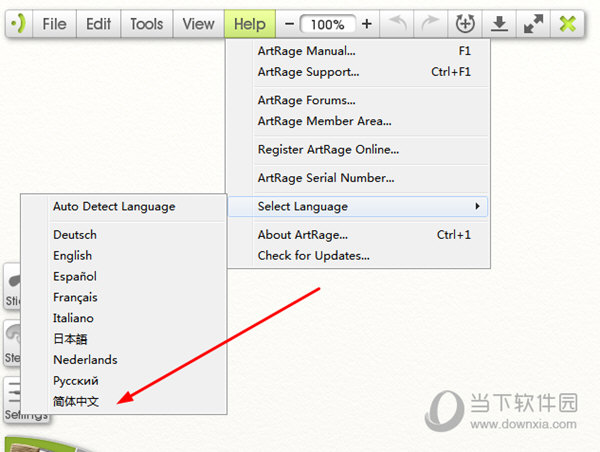Click the canvas rotate/reset position icon
Viewport: 600px width, 452px height.
click(x=465, y=24)
